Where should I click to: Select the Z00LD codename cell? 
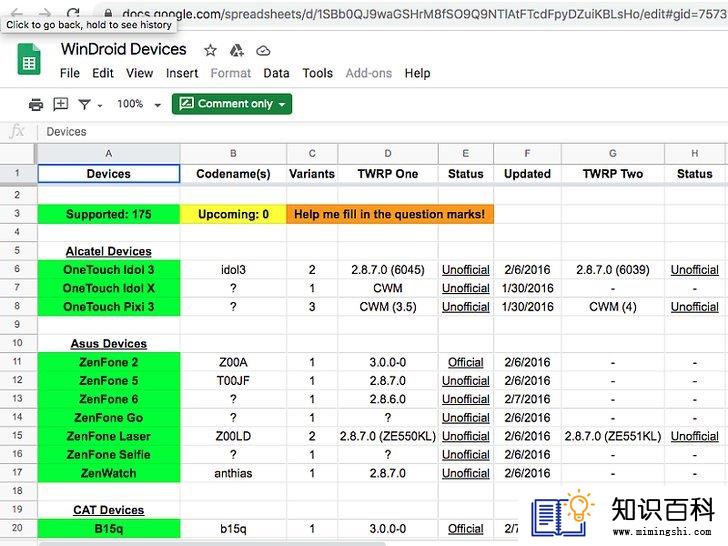click(233, 436)
